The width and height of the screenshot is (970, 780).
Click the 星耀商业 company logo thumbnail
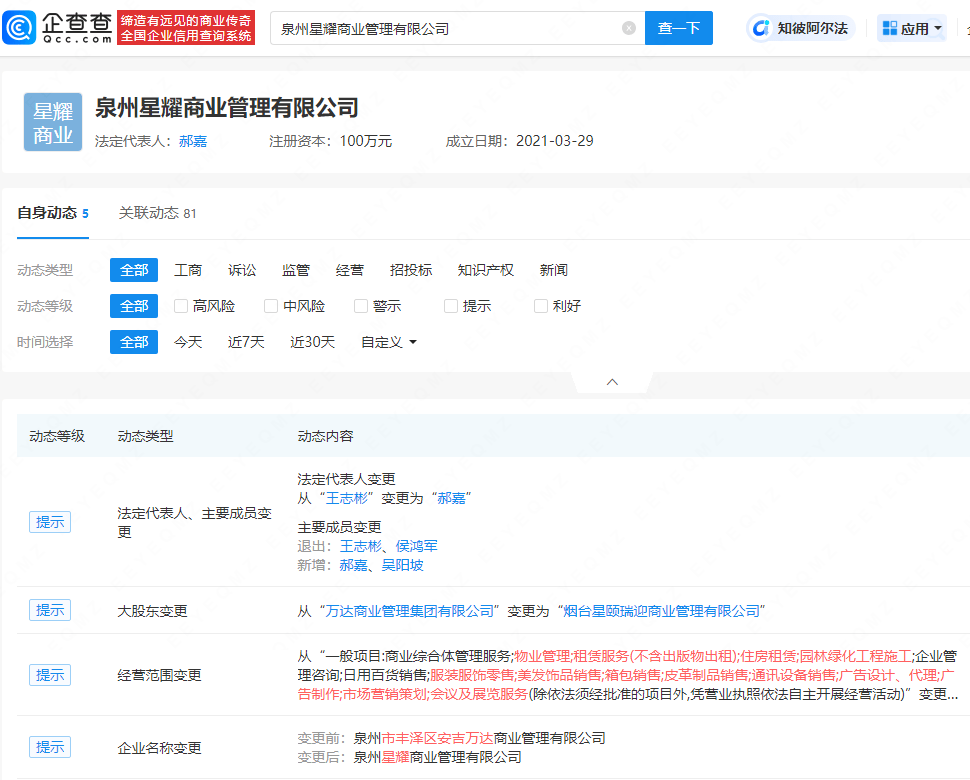click(x=53, y=122)
